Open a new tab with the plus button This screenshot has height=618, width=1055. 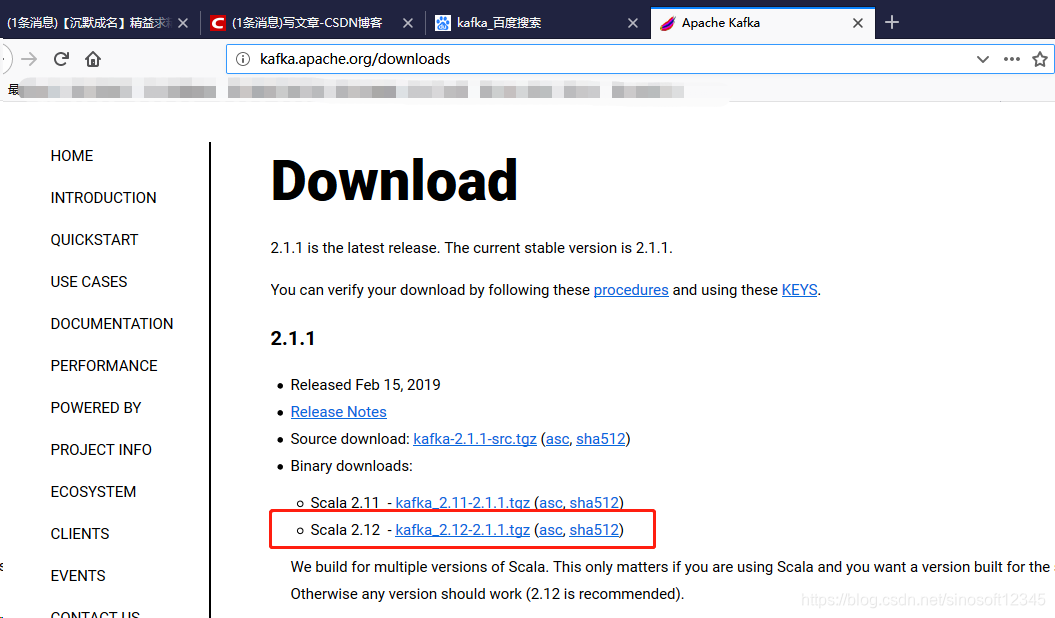(x=892, y=22)
